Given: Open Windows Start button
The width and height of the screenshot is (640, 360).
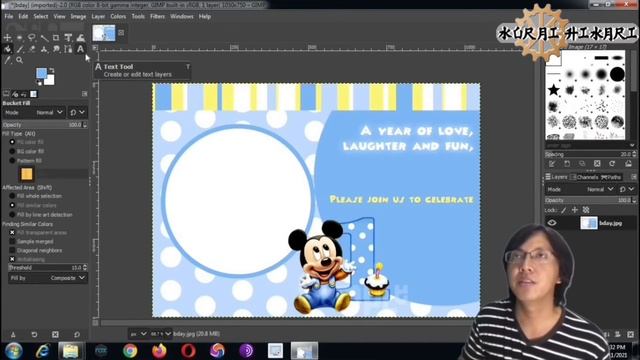Looking at the screenshot, I should [x=13, y=351].
